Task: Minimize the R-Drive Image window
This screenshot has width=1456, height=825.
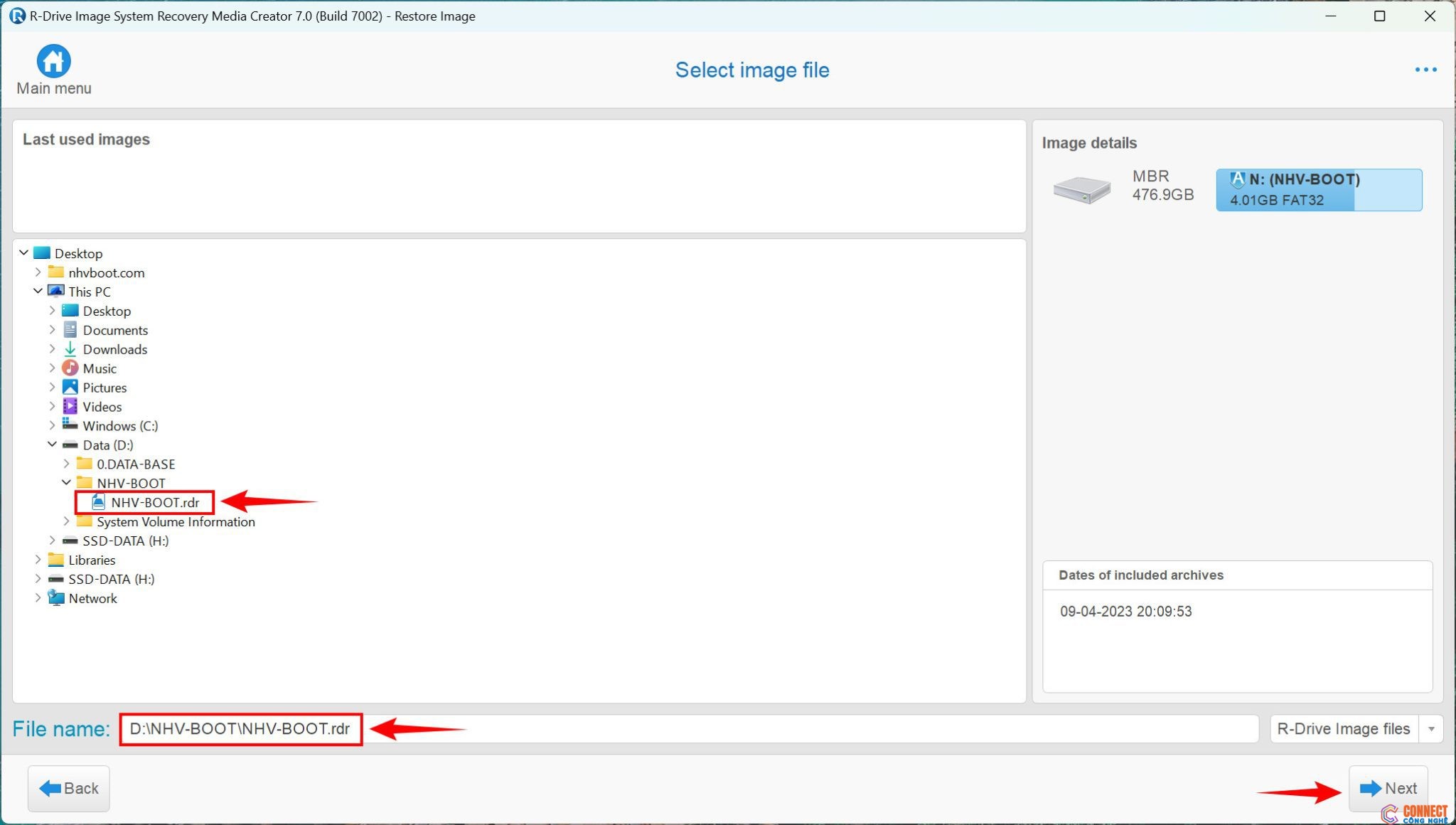Action: tap(1331, 16)
